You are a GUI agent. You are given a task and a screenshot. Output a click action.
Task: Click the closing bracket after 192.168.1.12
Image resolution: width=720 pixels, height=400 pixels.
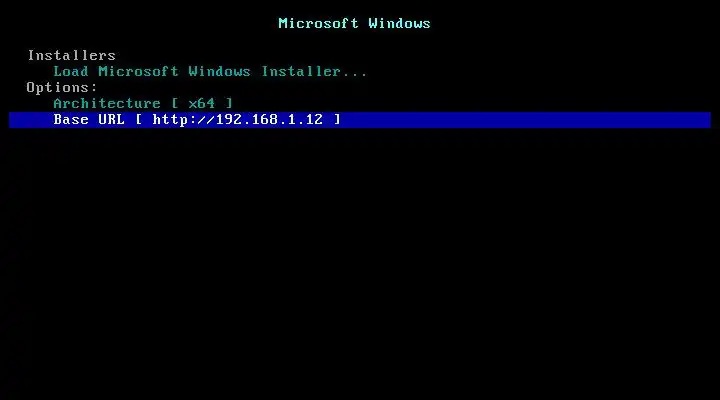click(337, 119)
